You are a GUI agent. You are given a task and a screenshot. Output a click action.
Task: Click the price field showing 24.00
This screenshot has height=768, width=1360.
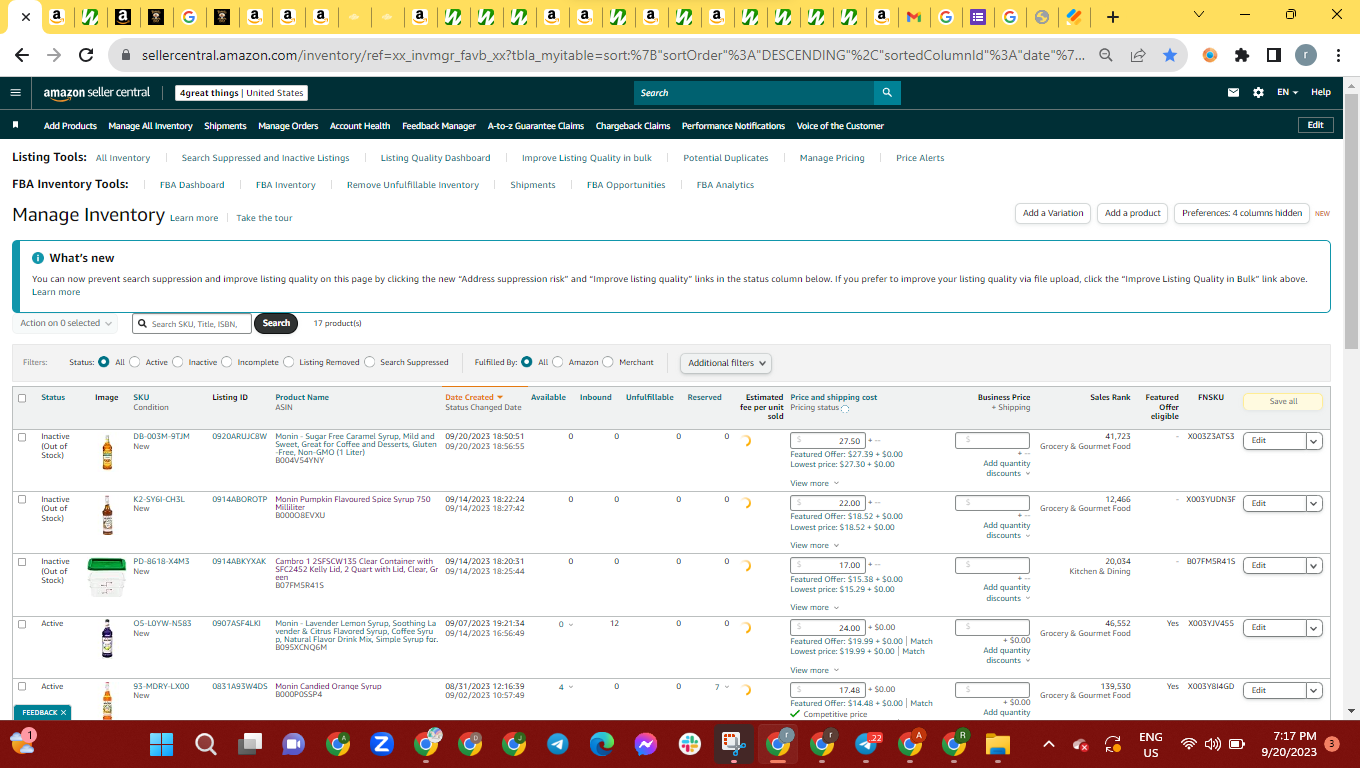click(828, 628)
